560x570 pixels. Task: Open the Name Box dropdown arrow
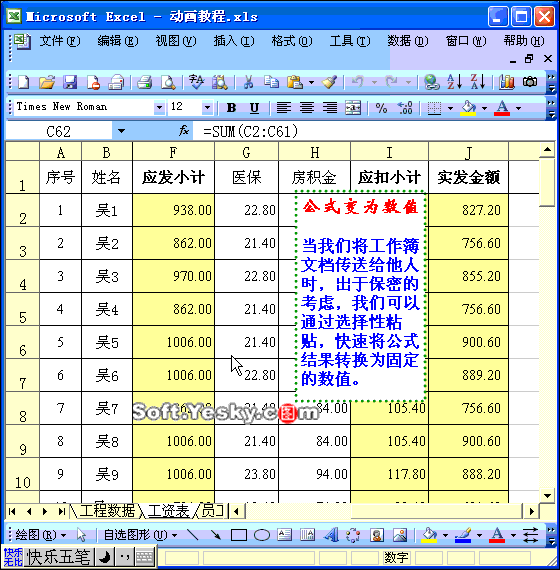121,131
